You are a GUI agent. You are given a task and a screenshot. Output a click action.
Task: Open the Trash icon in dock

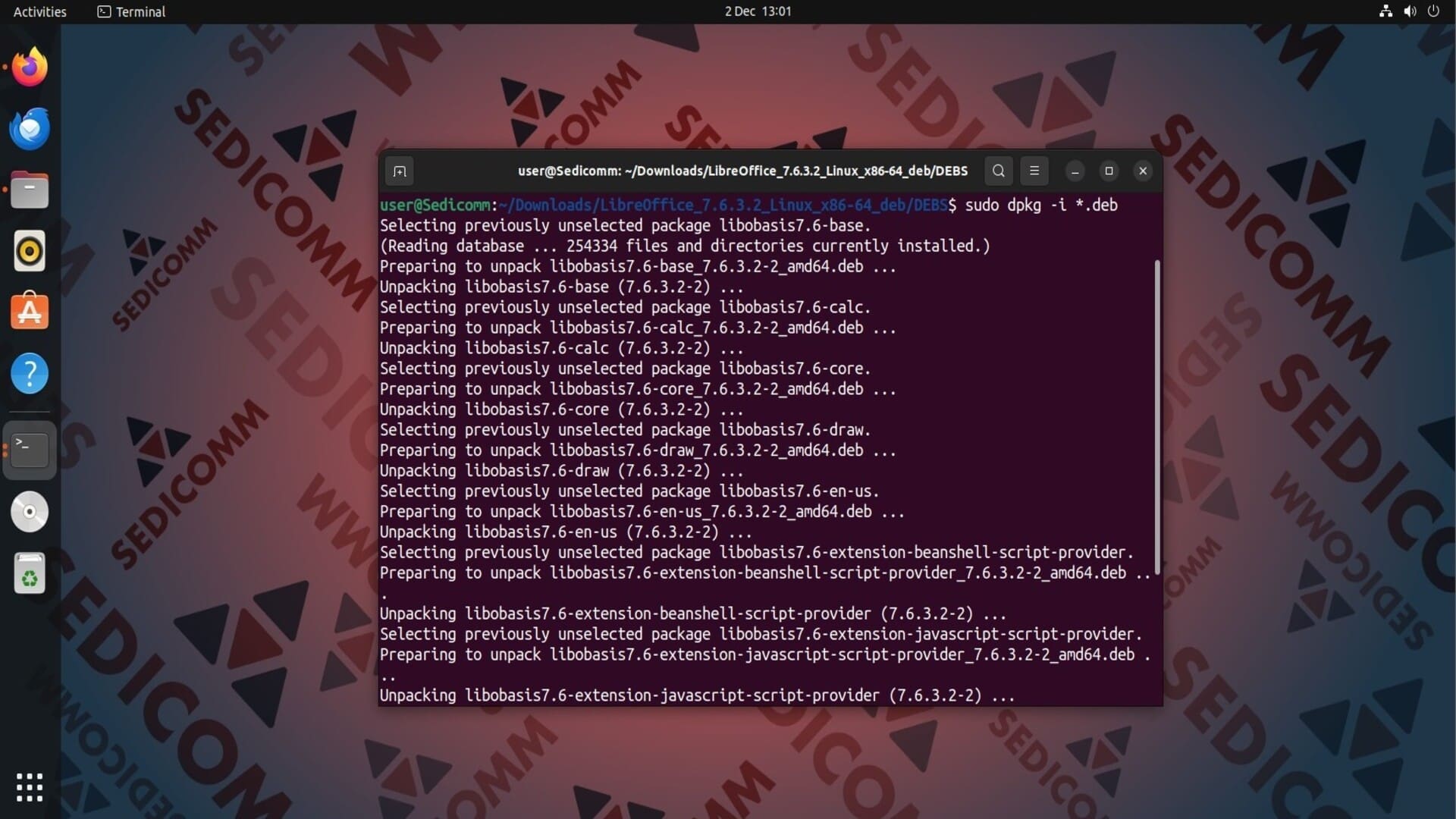click(x=30, y=573)
